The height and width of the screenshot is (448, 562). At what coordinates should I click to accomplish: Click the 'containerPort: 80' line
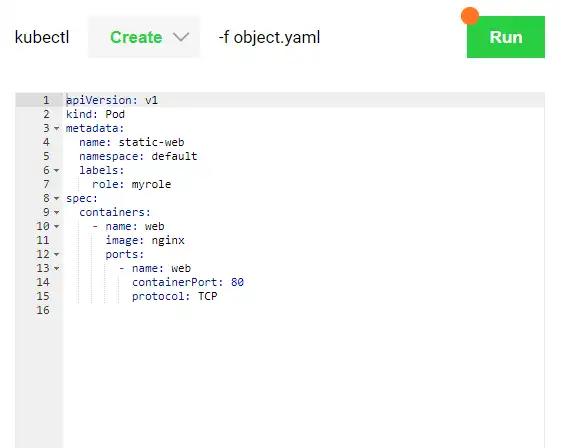coord(188,282)
